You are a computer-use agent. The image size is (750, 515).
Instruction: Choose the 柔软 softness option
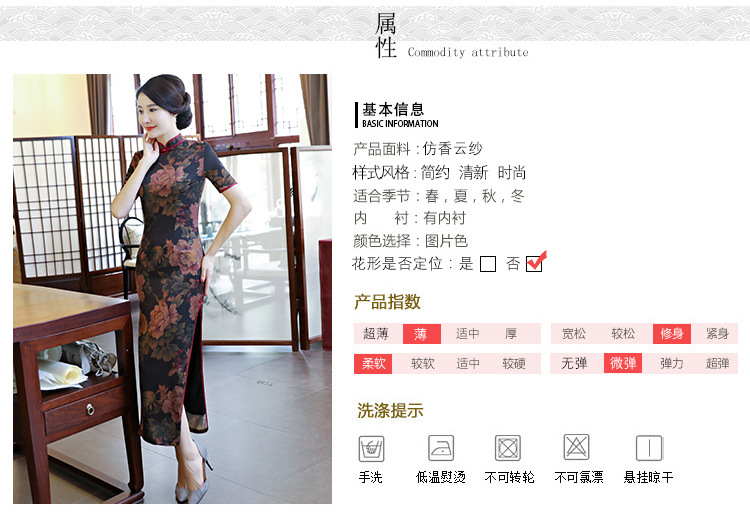point(373,363)
